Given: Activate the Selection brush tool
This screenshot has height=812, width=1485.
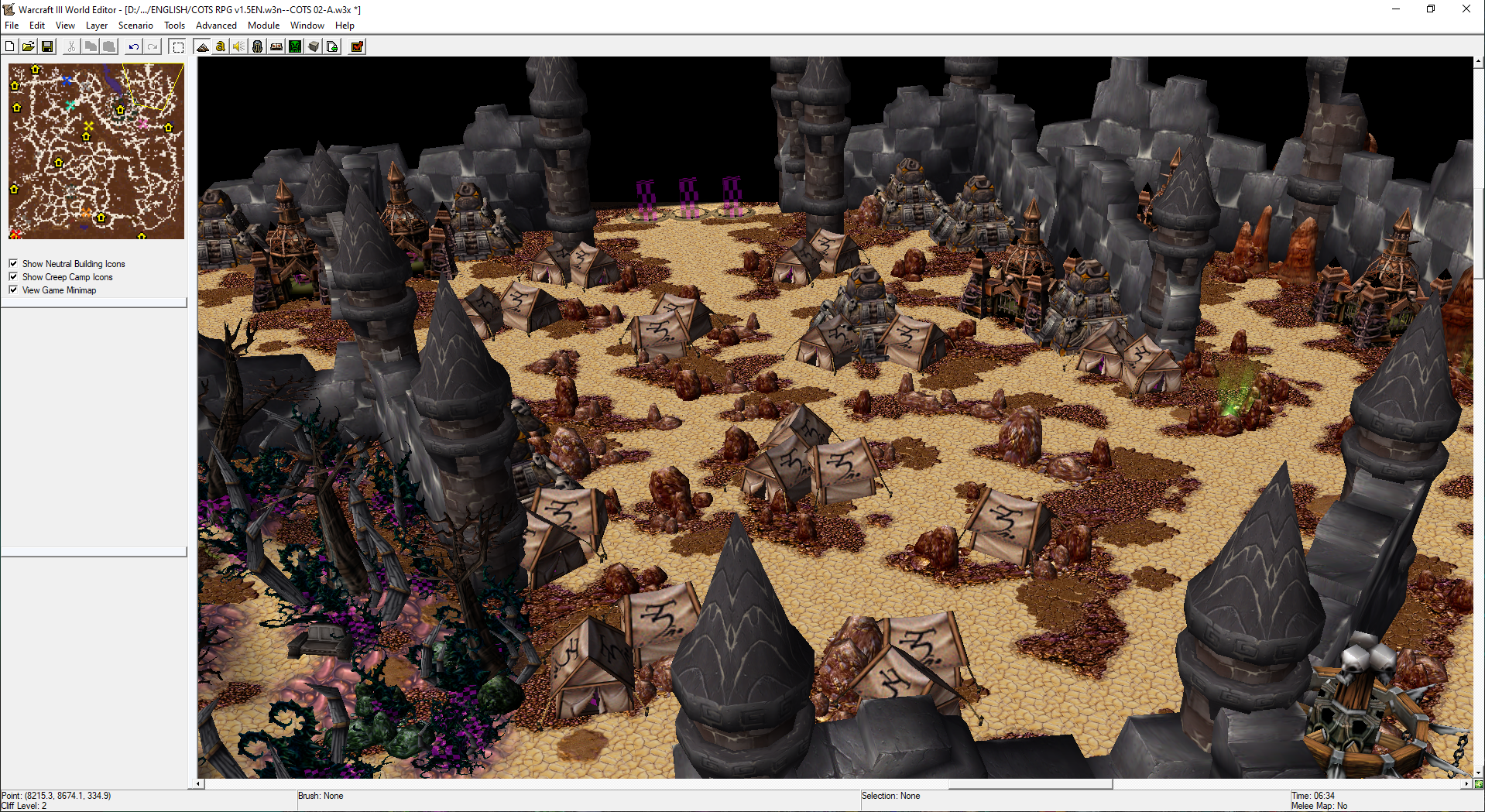Looking at the screenshot, I should pos(178,46).
